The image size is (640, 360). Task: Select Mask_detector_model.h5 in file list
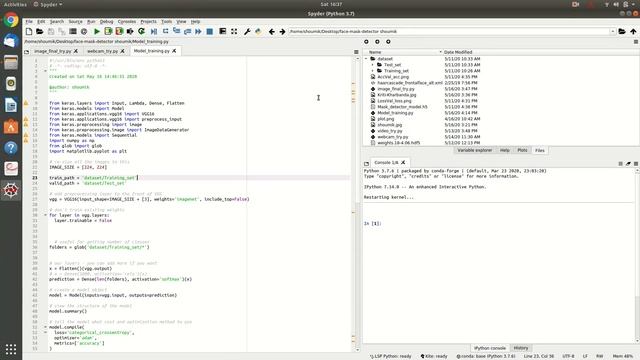[x=402, y=107]
